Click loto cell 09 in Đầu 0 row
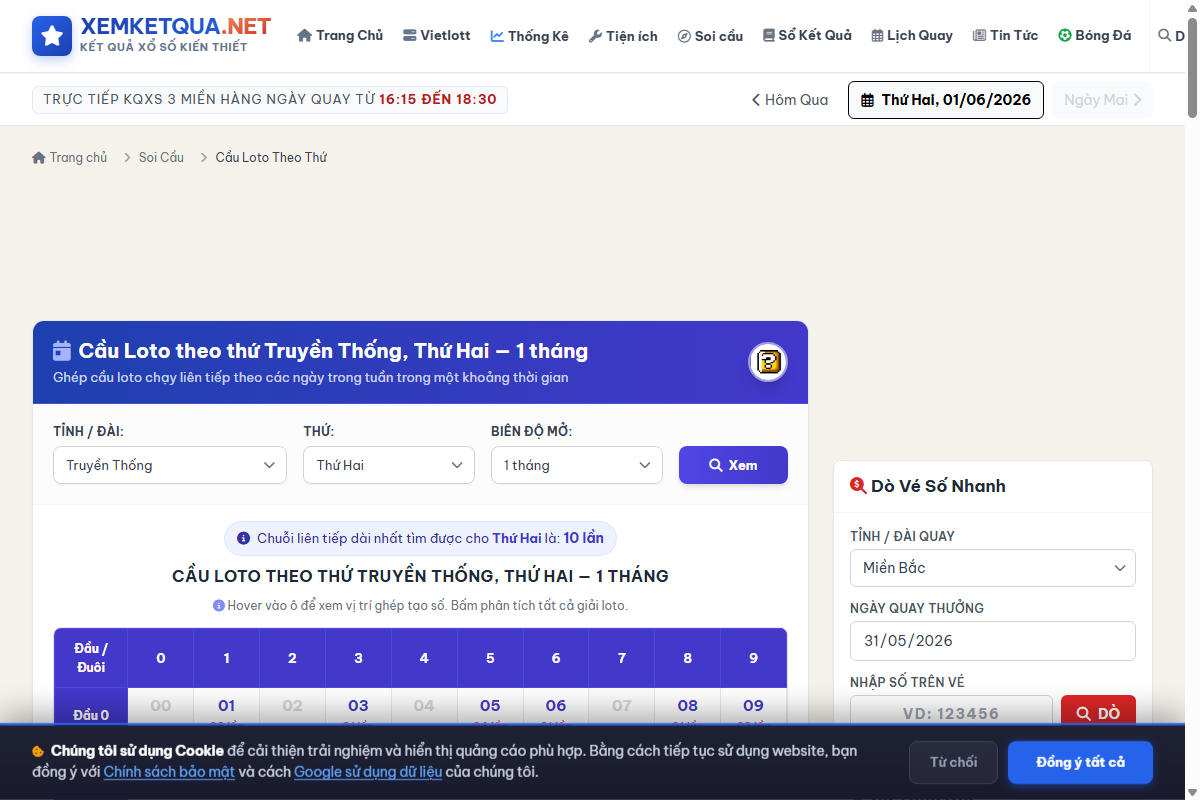Screen dimensions: 1200x800 point(754,708)
